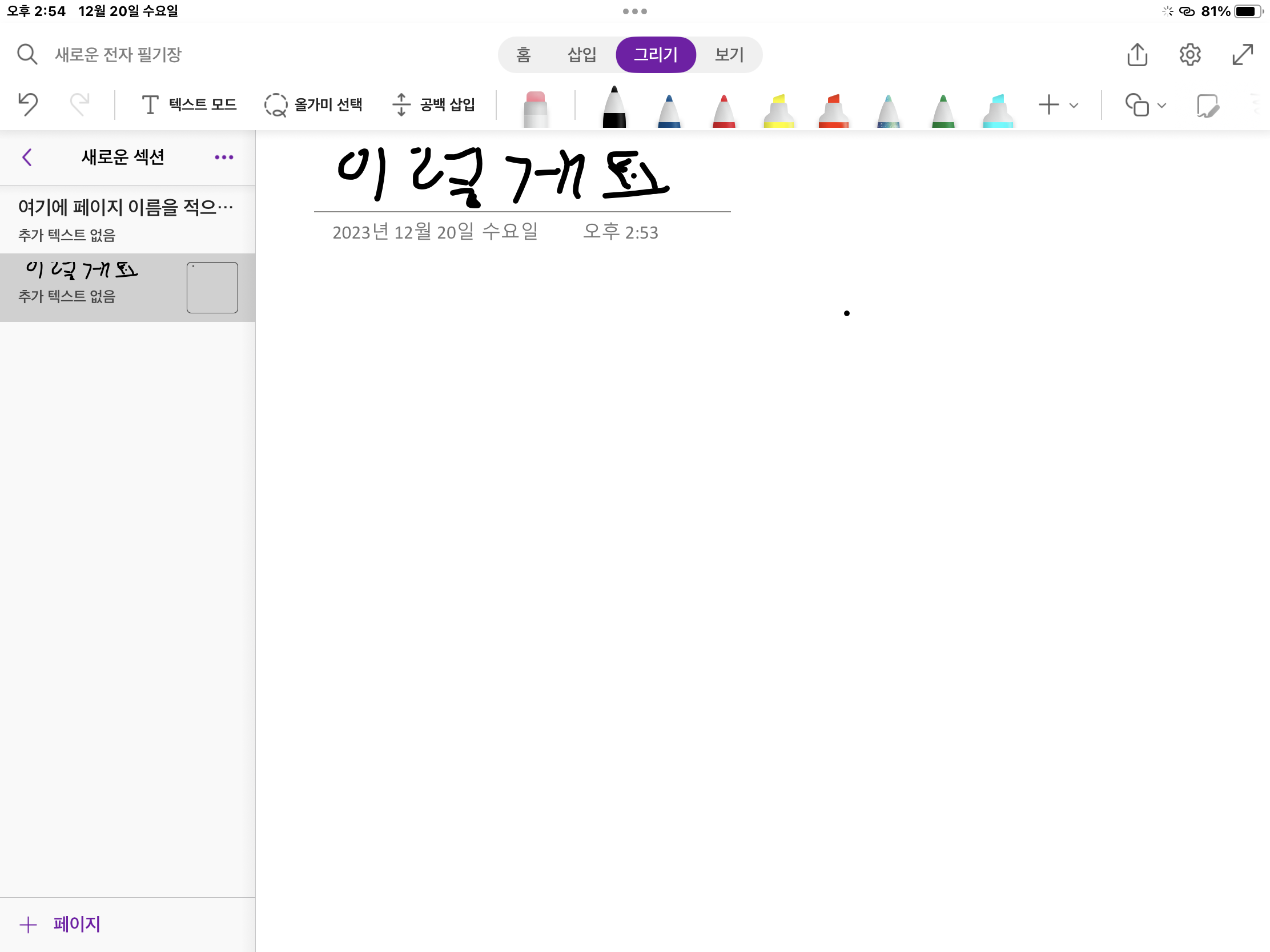Switch to the 삽입 (Insert) tab
This screenshot has height=952, width=1270.
click(x=581, y=55)
